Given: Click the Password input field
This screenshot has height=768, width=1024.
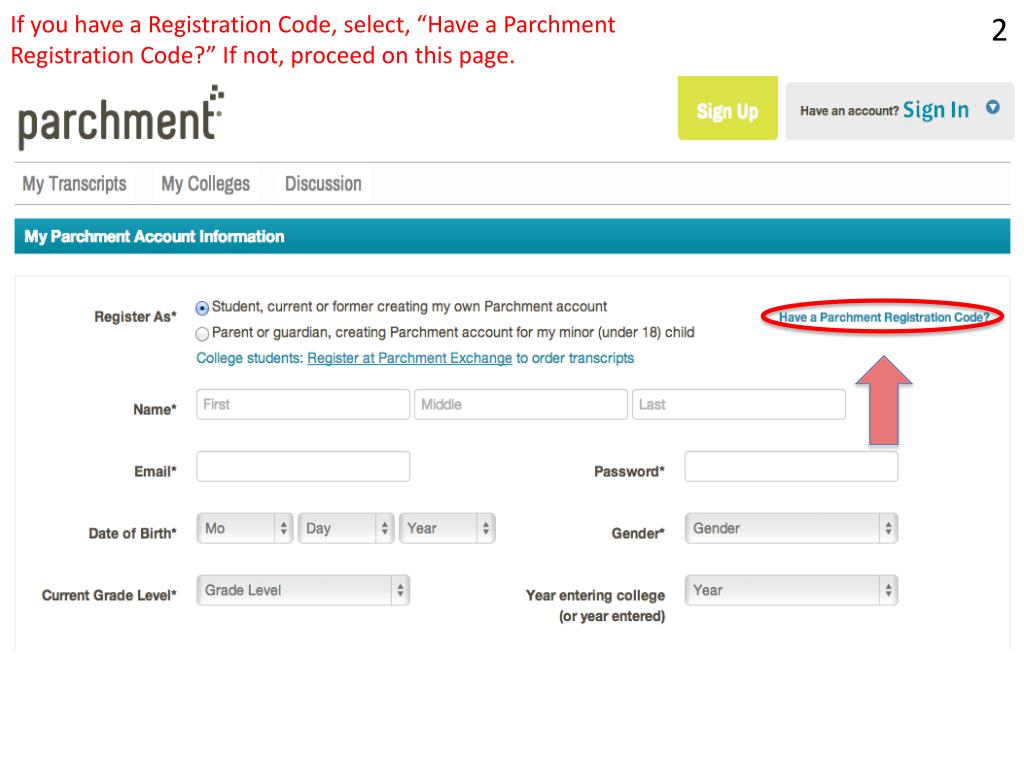Looking at the screenshot, I should coord(790,466).
